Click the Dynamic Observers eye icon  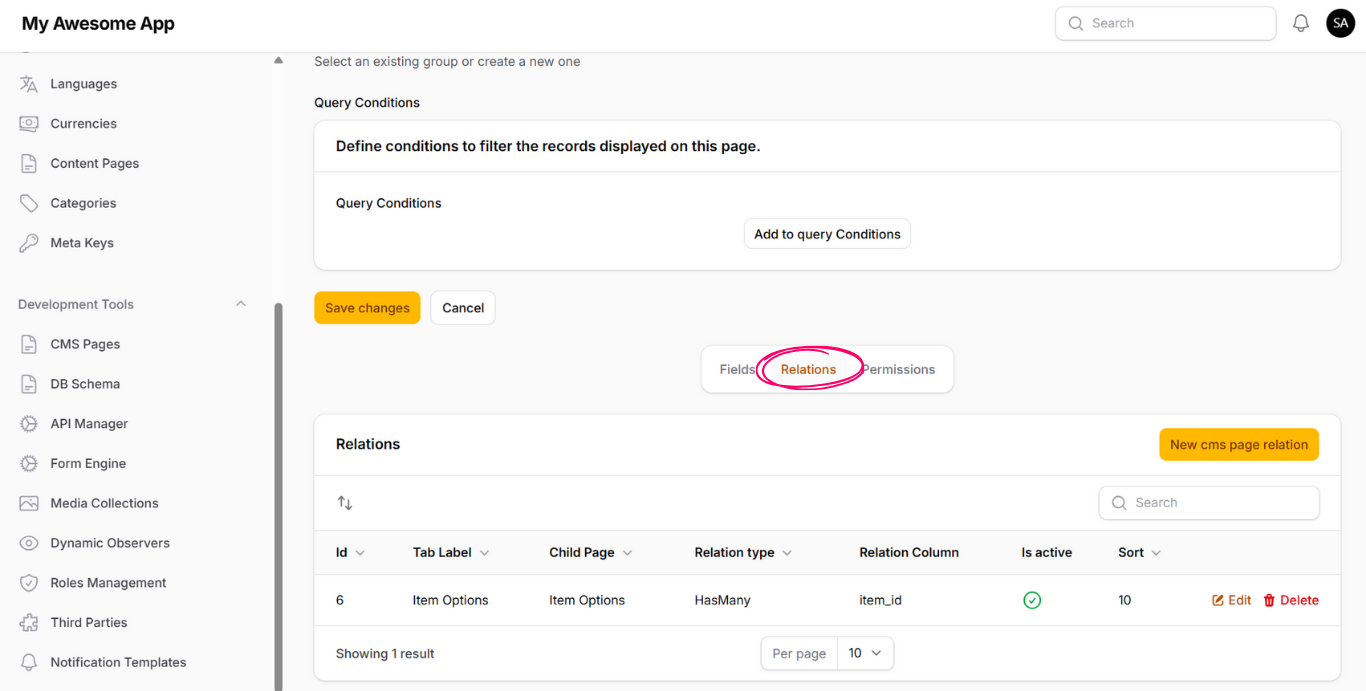[29, 543]
